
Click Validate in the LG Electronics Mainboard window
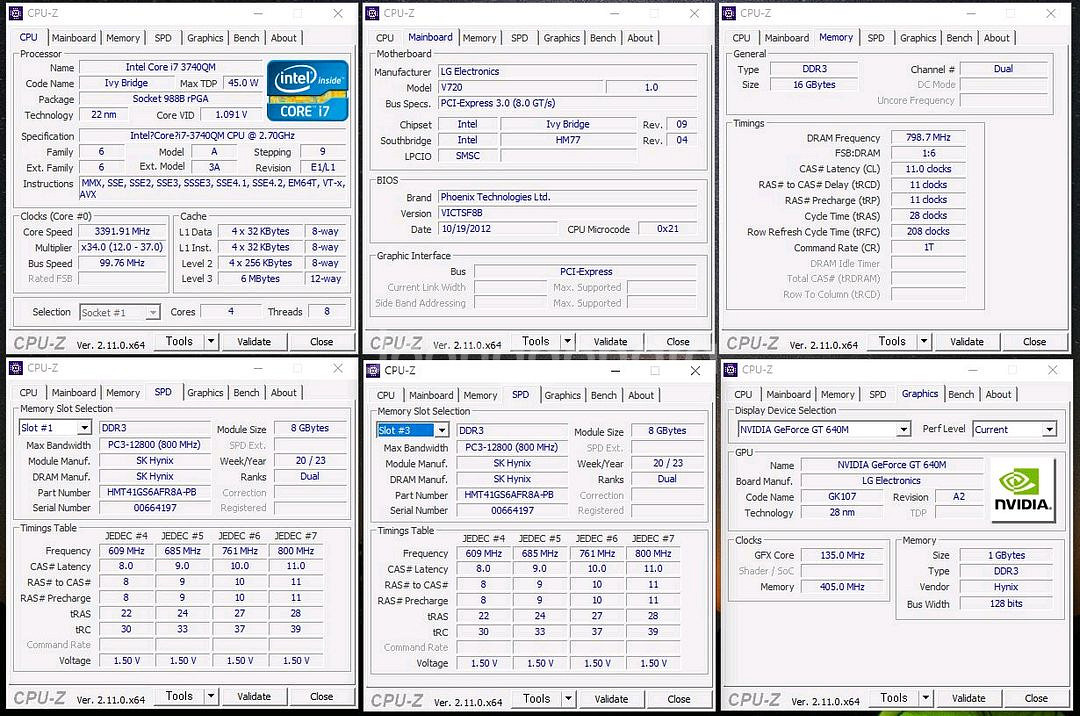(610, 341)
